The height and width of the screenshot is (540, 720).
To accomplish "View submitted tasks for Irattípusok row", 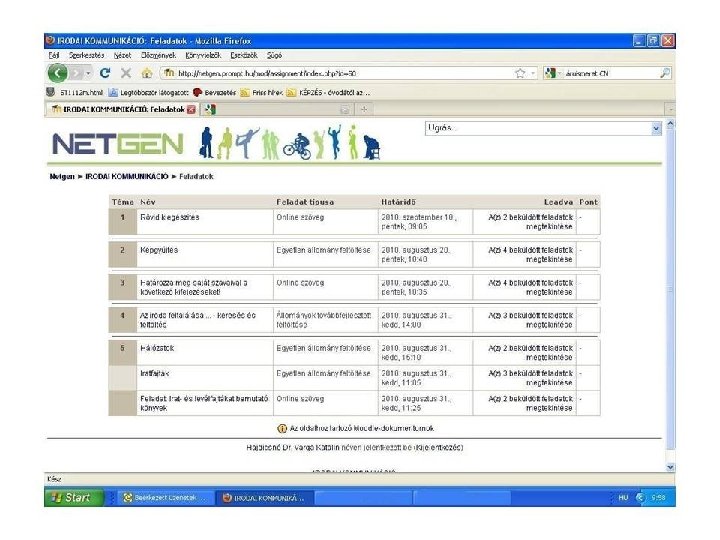I will point(530,378).
